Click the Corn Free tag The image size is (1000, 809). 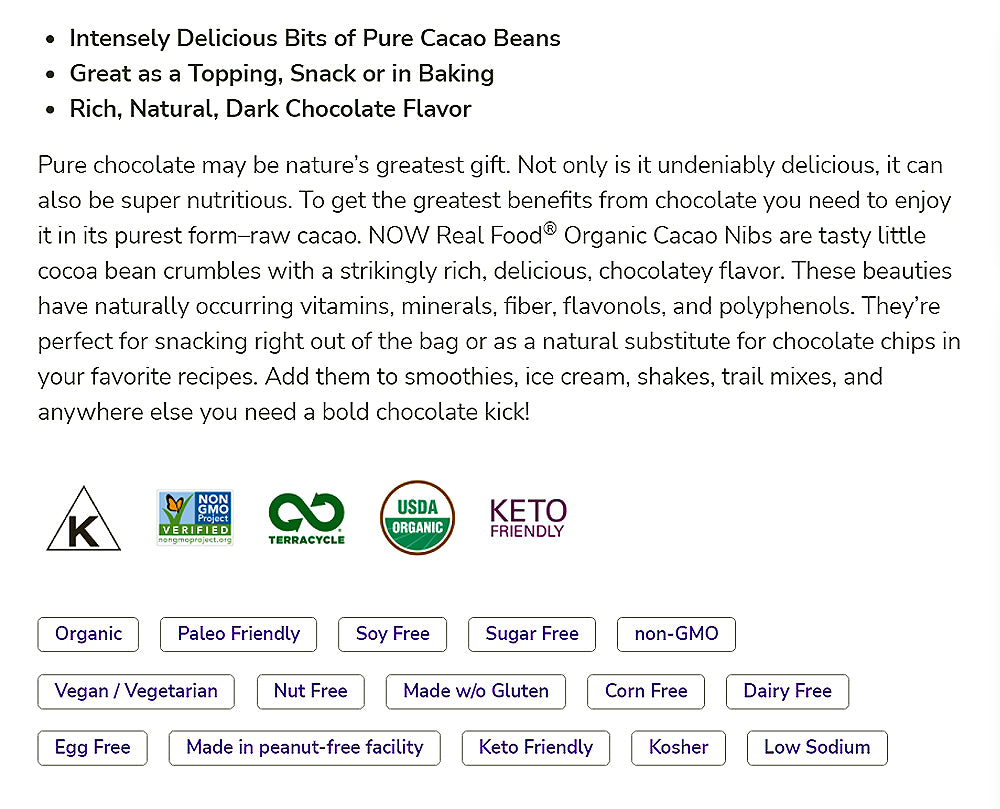click(x=646, y=691)
